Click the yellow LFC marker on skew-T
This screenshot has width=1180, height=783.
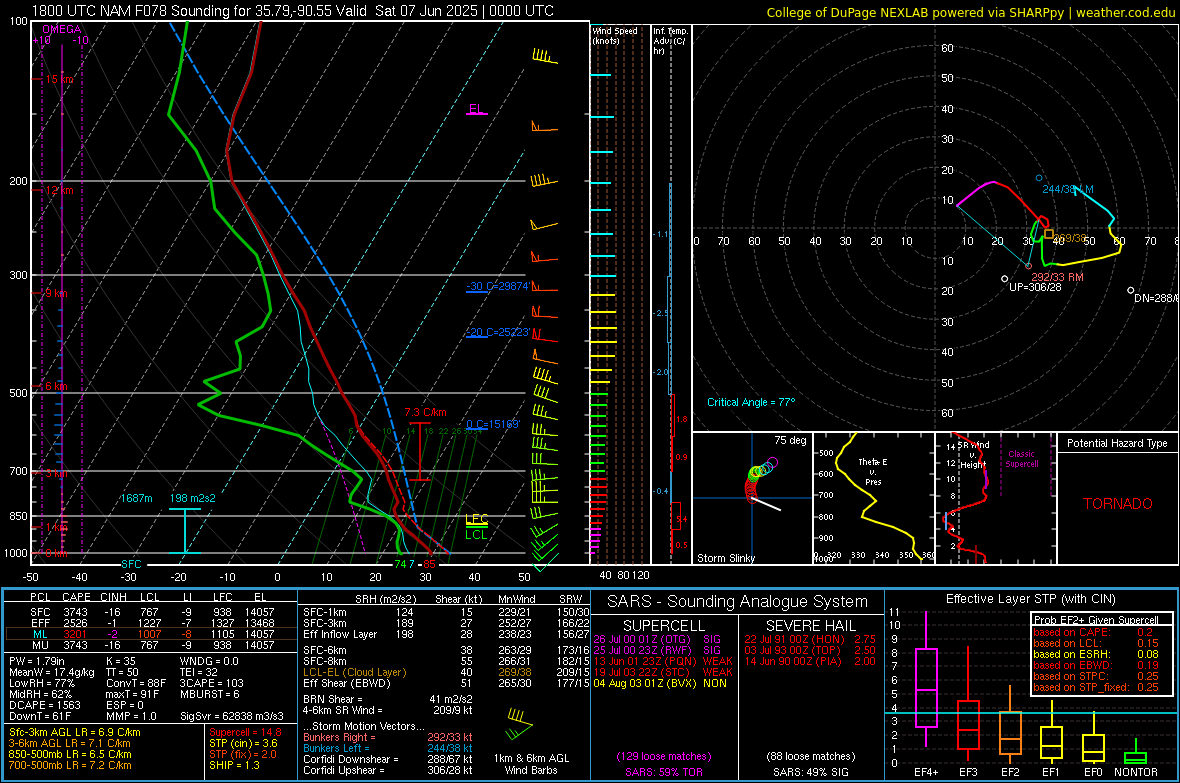(476, 519)
